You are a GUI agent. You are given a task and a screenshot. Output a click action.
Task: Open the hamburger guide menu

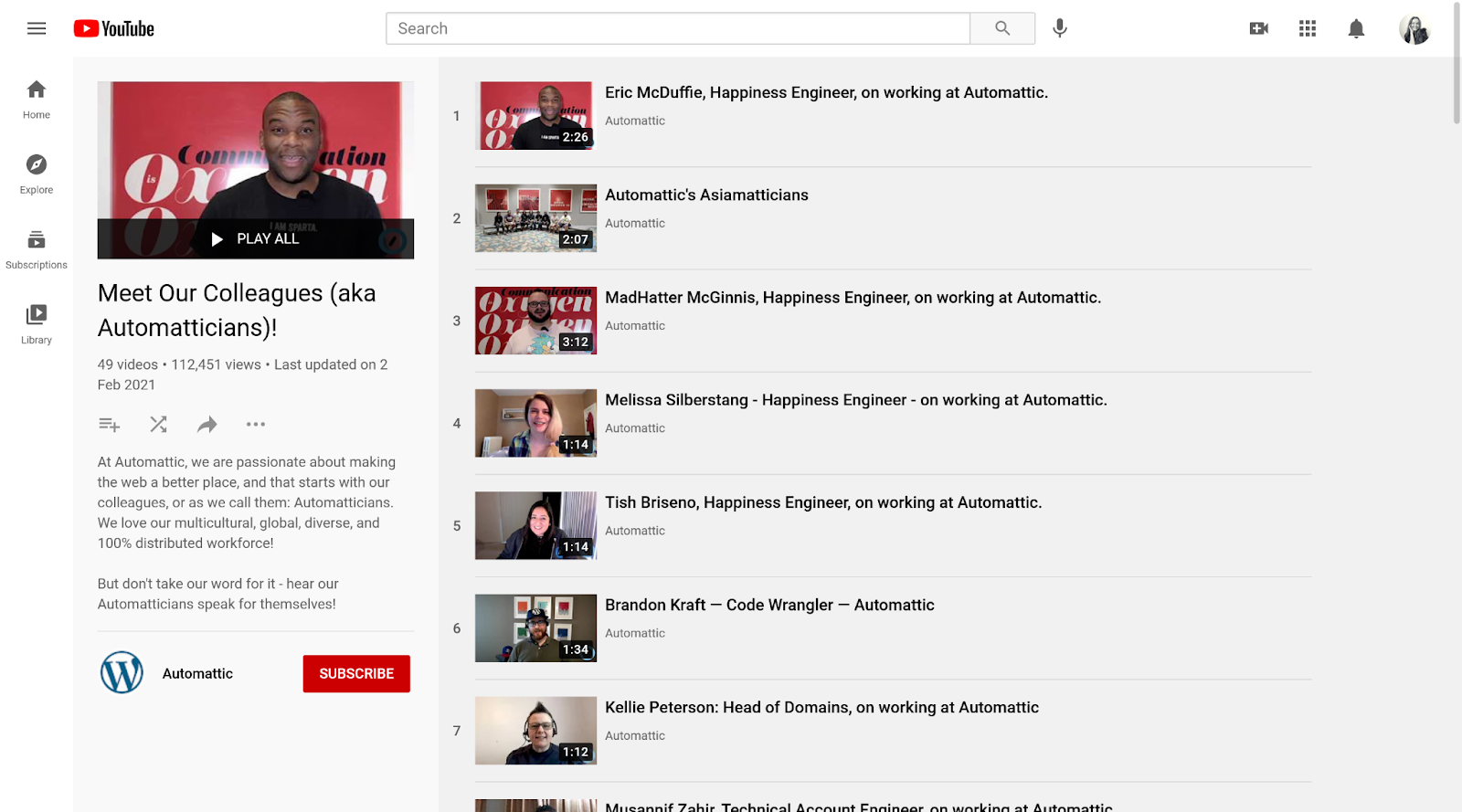[37, 28]
